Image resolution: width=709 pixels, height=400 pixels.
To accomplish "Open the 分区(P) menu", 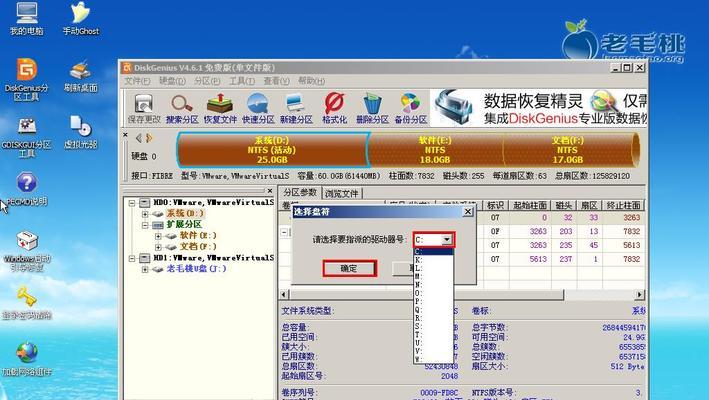I will click(x=207, y=81).
